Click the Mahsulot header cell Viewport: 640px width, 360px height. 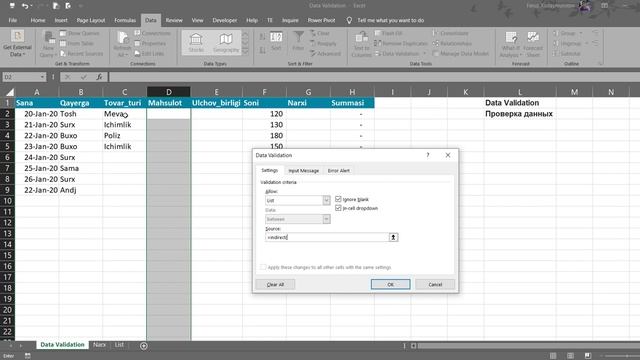(x=168, y=103)
